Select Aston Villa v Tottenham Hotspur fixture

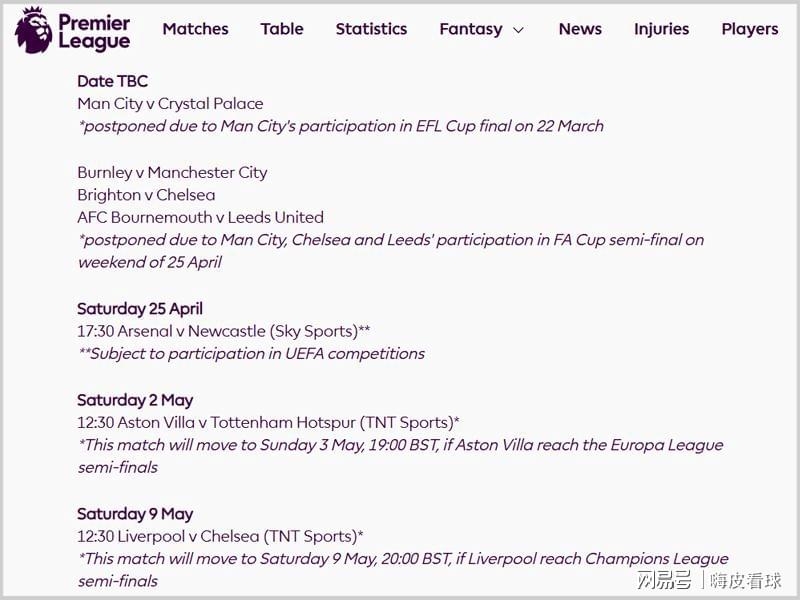click(x=268, y=422)
